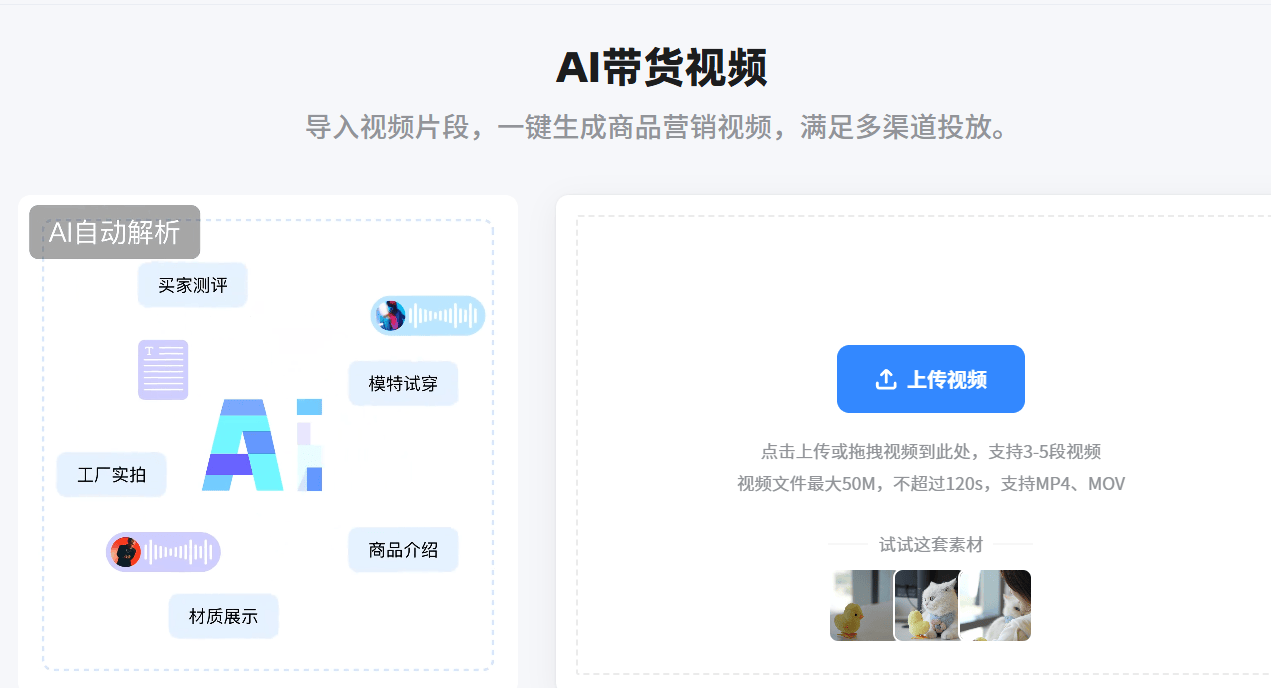Image resolution: width=1271 pixels, height=688 pixels.
Task: Click the purple text document icon
Action: [163, 369]
